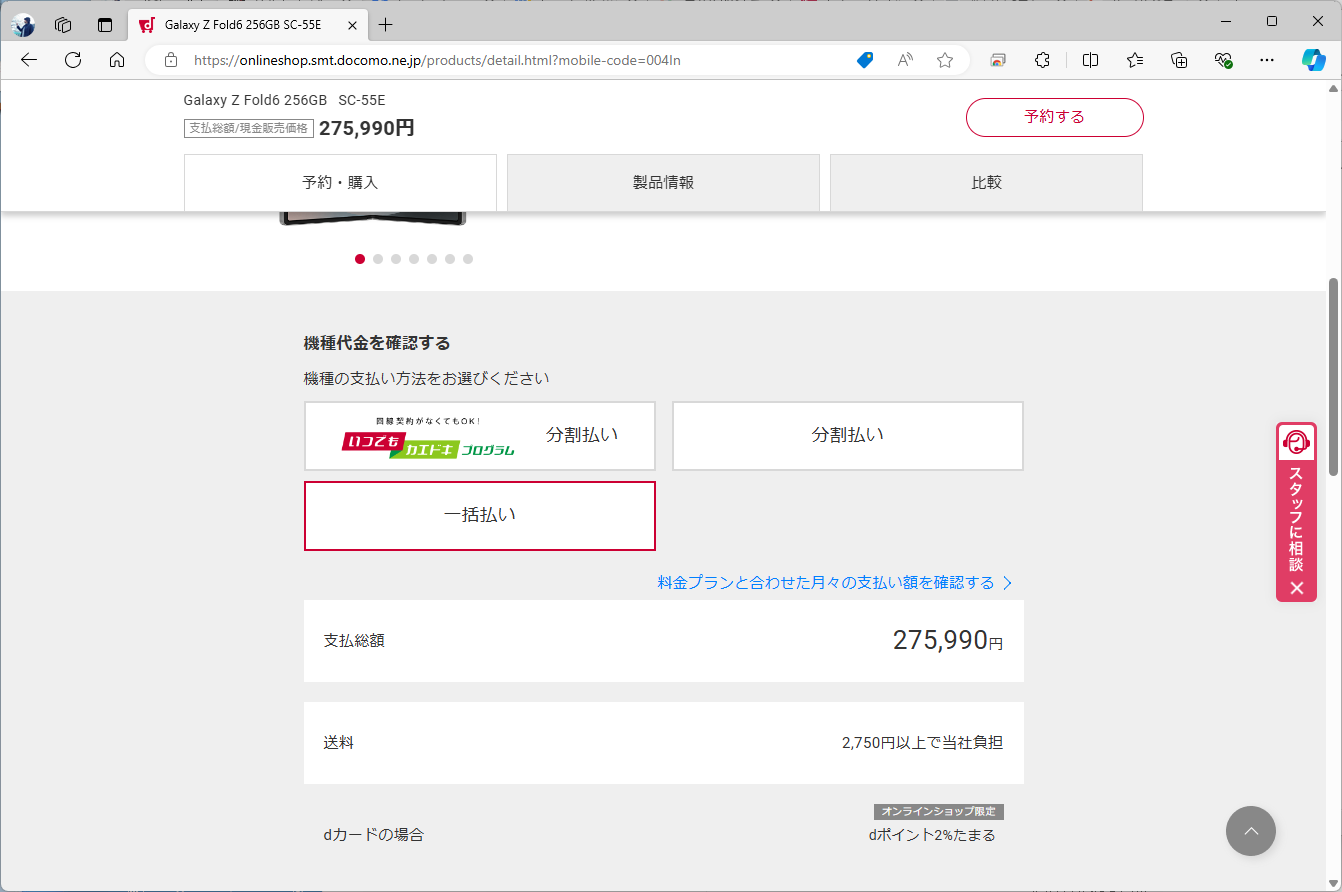This screenshot has width=1342, height=892.
Task: Open the Collections icon
Action: 1179,60
